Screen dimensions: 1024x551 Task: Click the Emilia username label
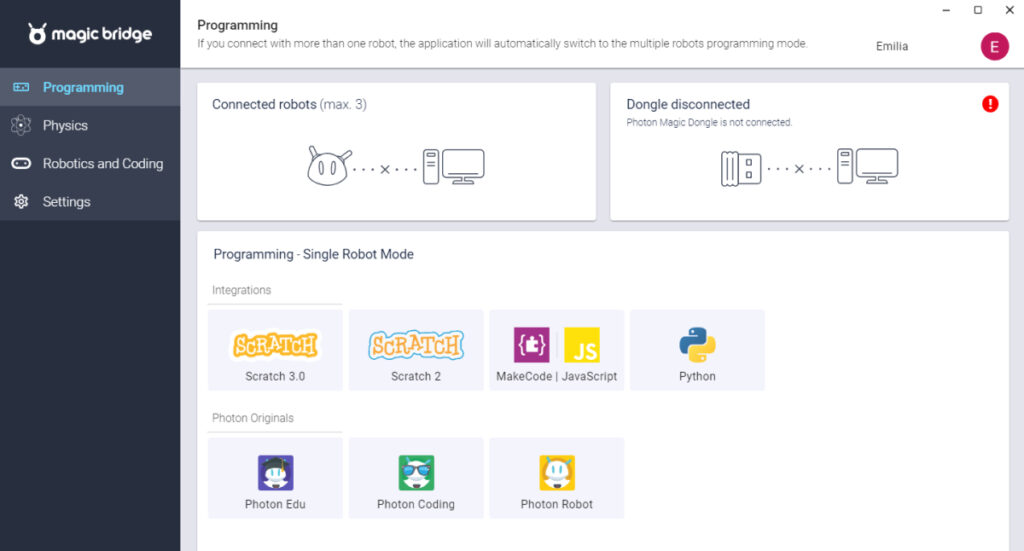coord(892,46)
